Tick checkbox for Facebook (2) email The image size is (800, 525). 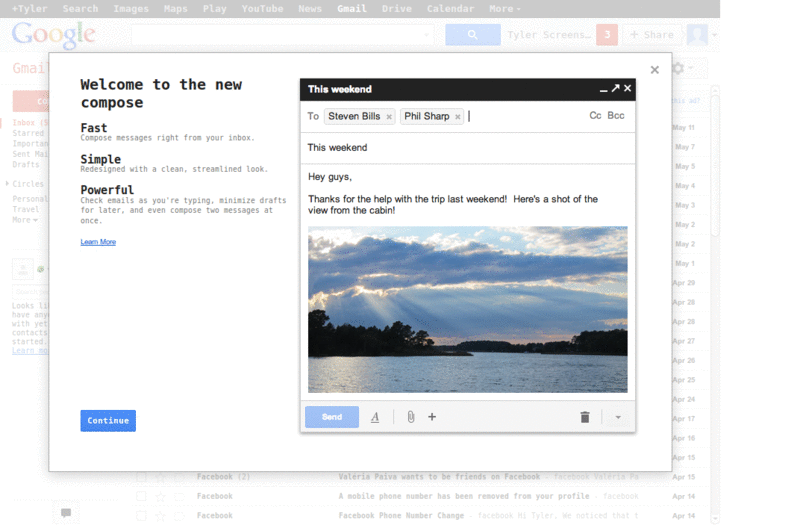(x=141, y=477)
